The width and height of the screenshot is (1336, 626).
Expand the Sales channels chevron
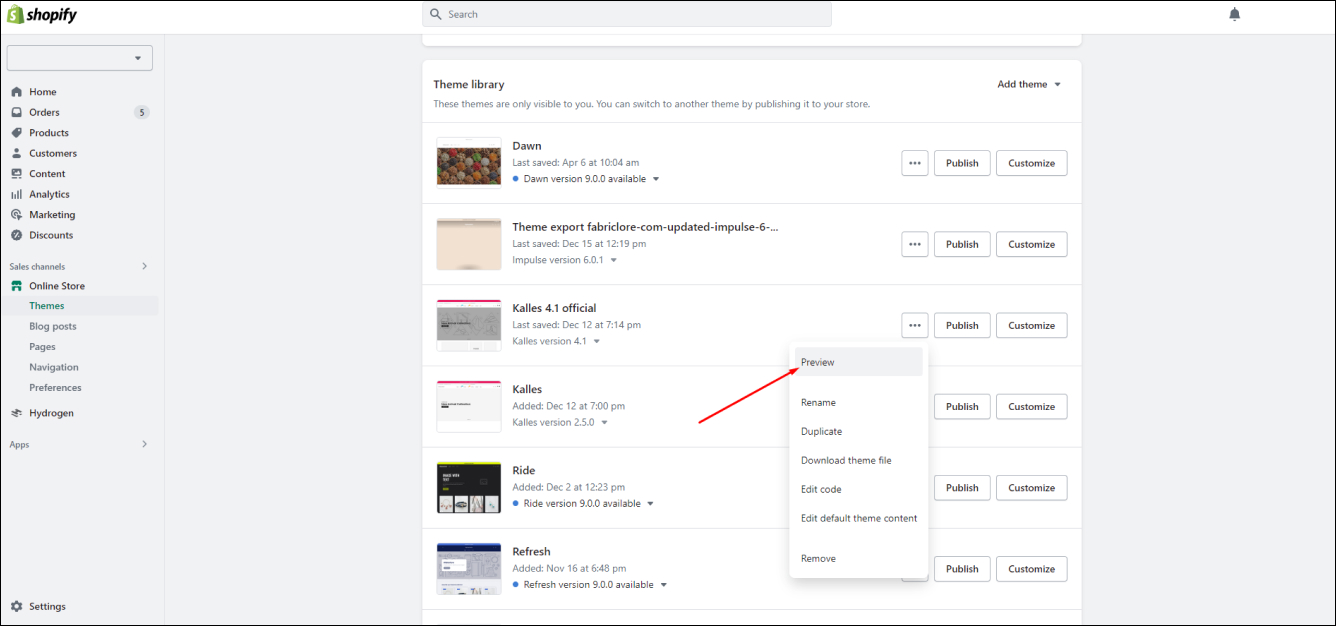pyautogui.click(x=144, y=266)
